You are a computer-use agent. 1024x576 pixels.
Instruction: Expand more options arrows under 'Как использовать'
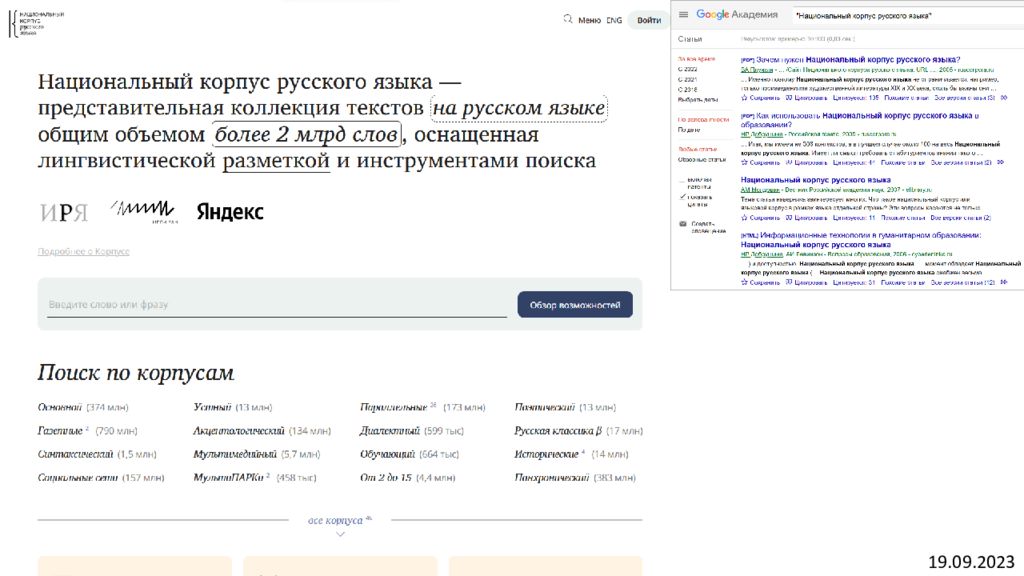1000,162
